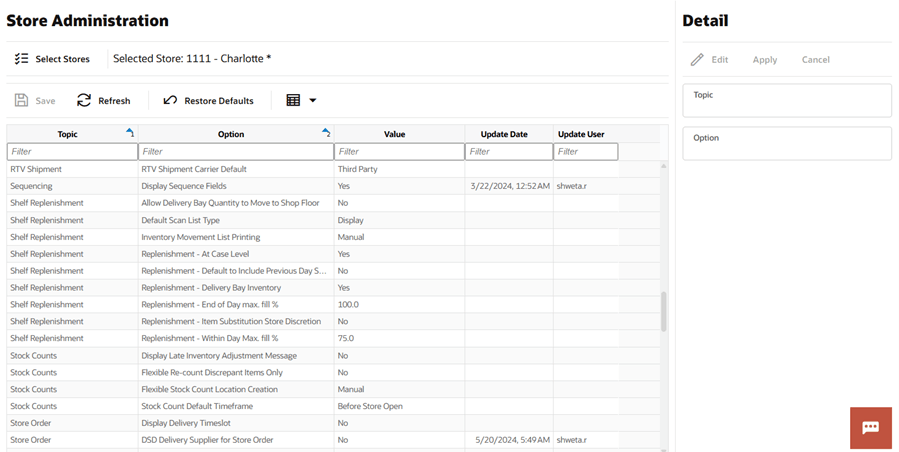Select Replenishment - End of Day max. fill % row
The height and width of the screenshot is (452, 899).
tap(333, 305)
